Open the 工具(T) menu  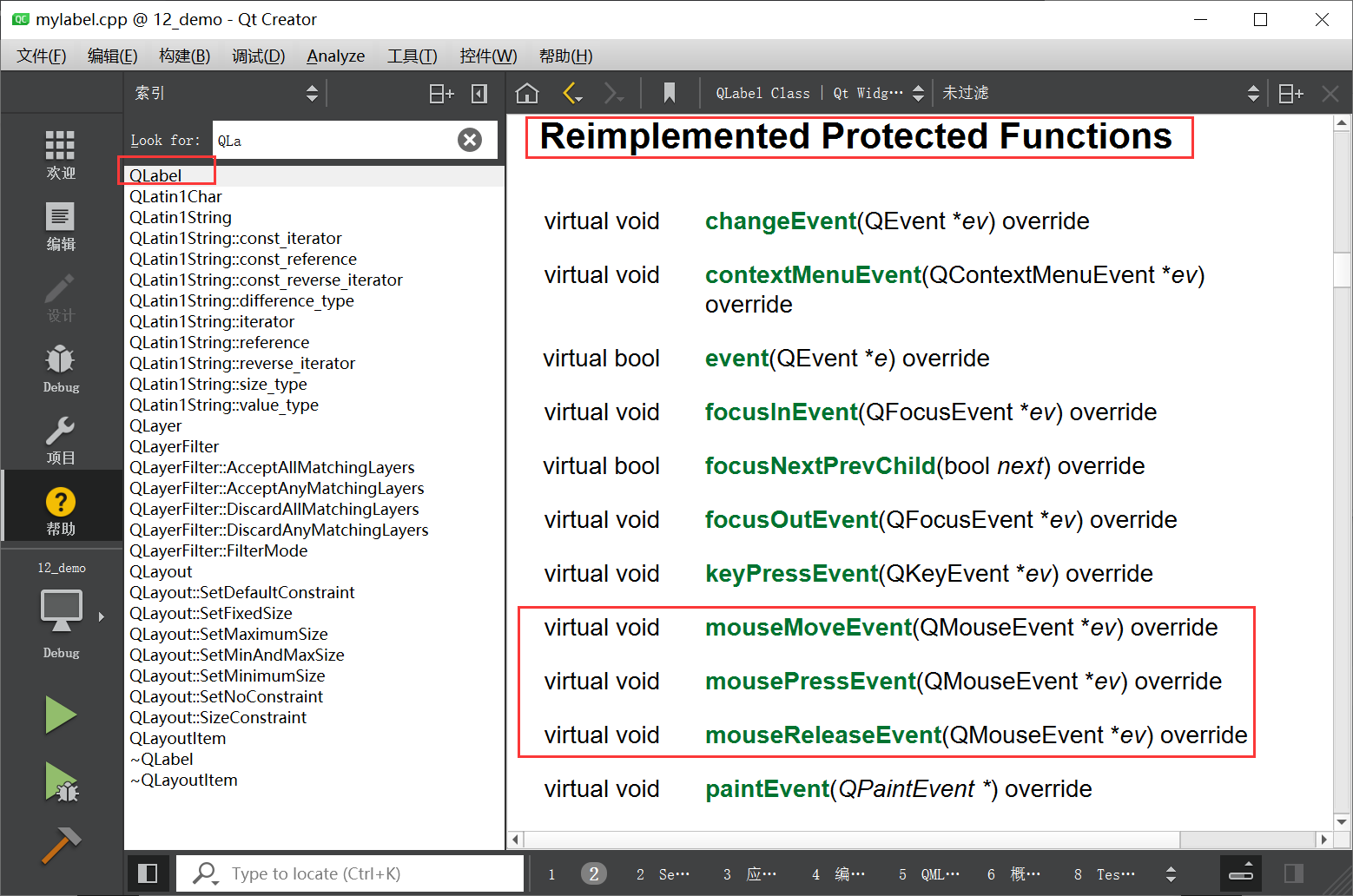click(x=412, y=56)
